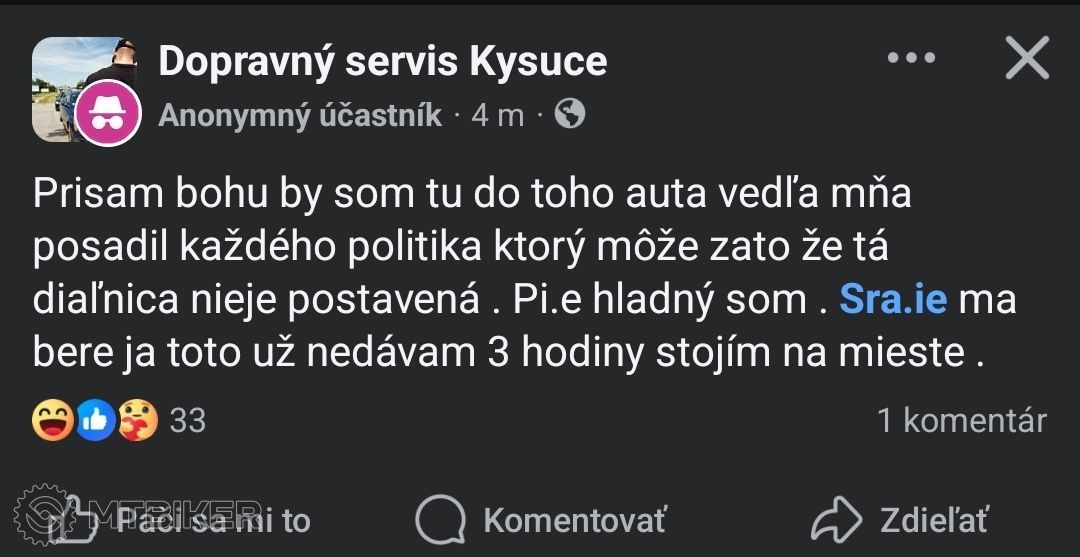This screenshot has height=557, width=1080.
Task: Click the share arrow icon
Action: 837,520
